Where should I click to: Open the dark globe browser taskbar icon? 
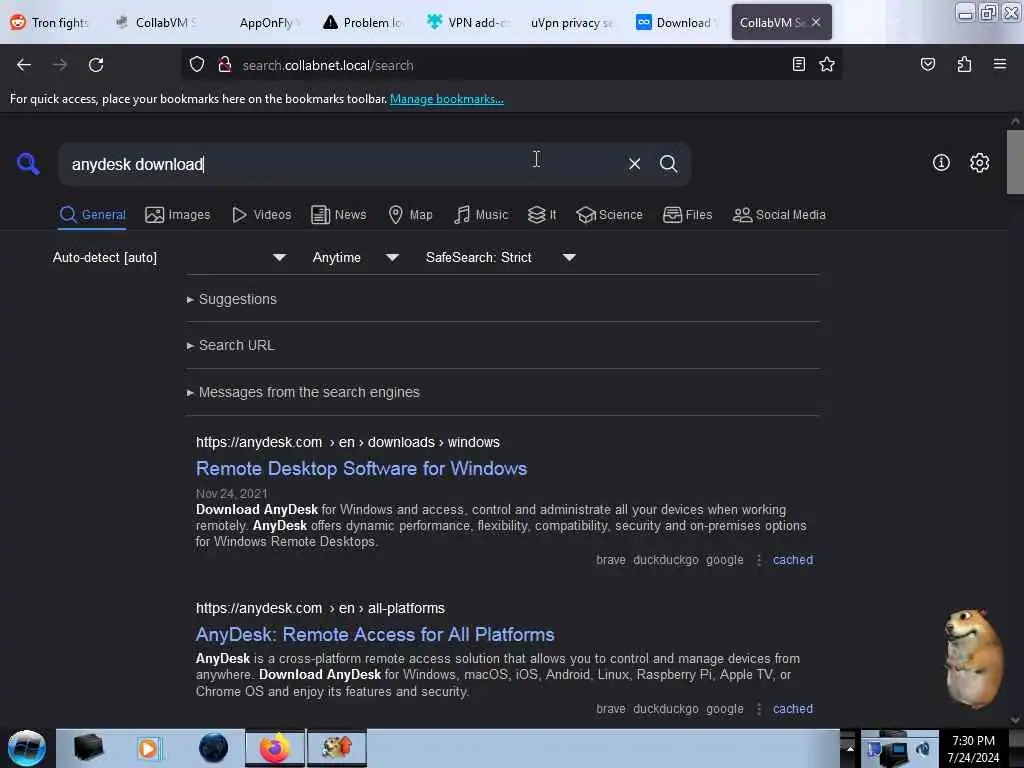(213, 748)
